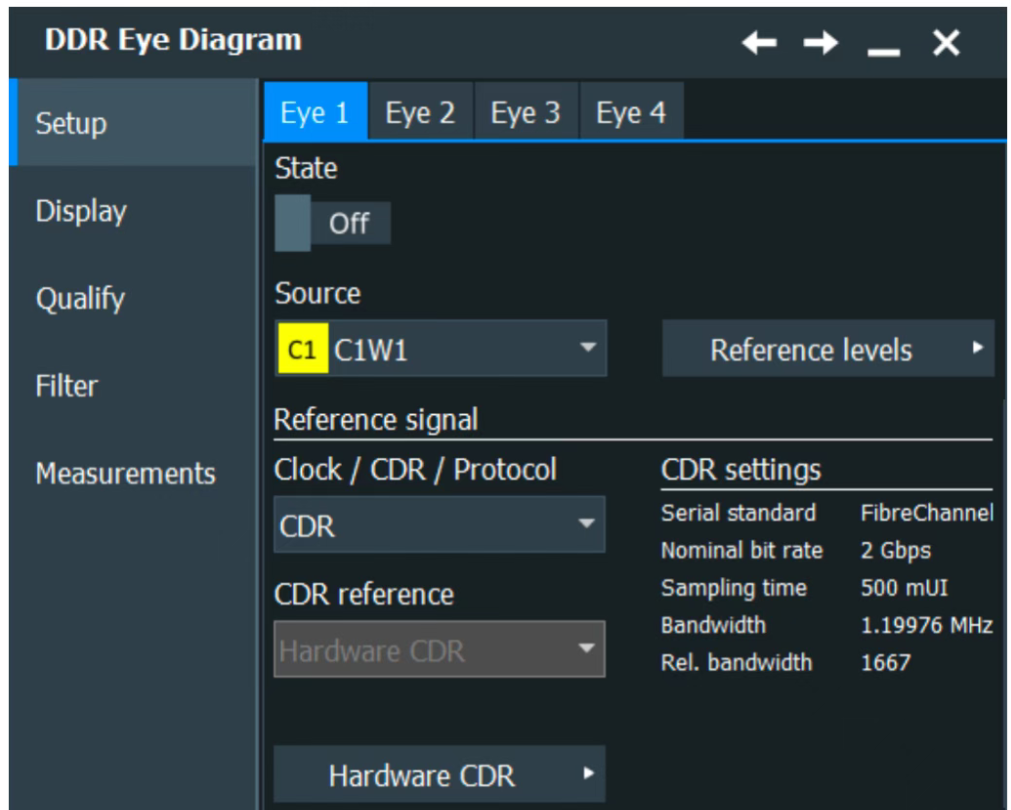Toggle the eye State switch on
Screen dimensions: 1011x810
(x=333, y=223)
